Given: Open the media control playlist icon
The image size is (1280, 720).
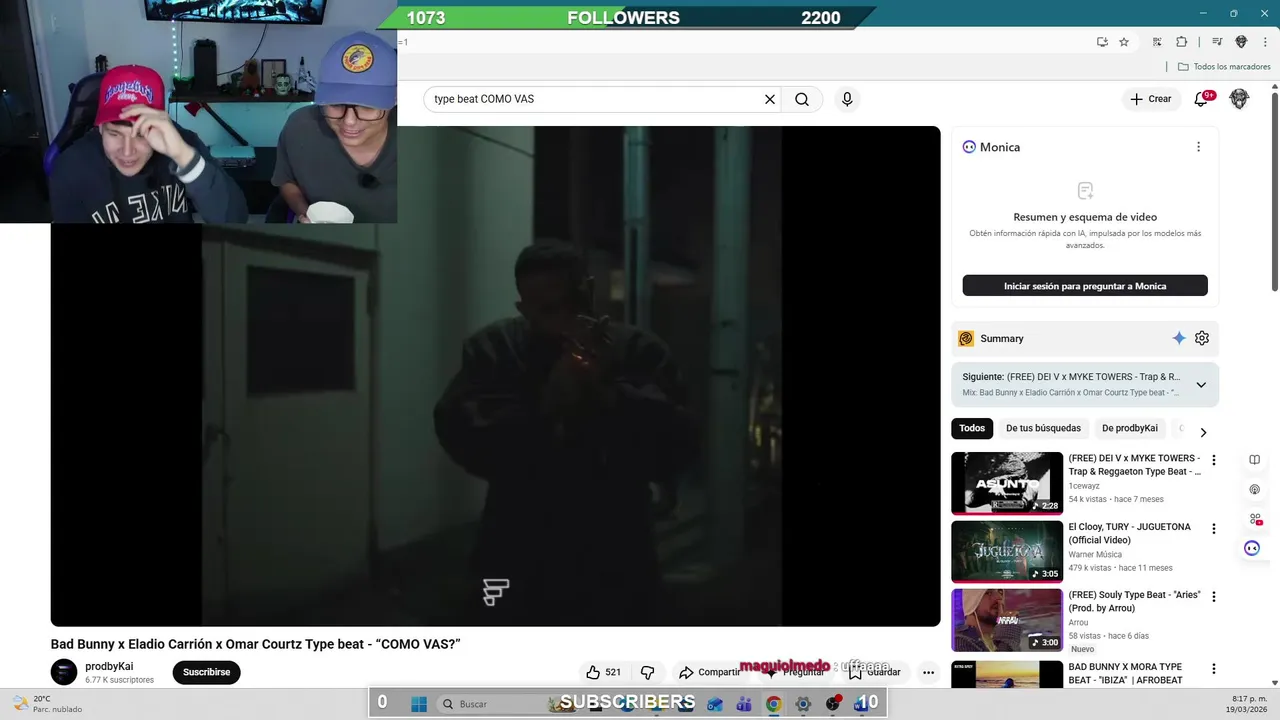Looking at the screenshot, I should point(1217,42).
